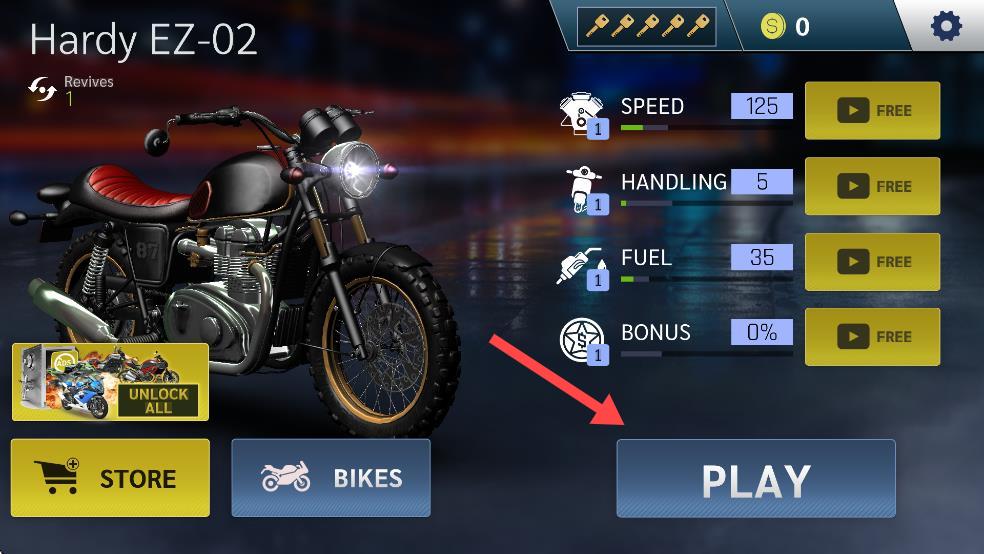Click the Unlock All bikes promo banner
984x554 pixels.
(110, 382)
